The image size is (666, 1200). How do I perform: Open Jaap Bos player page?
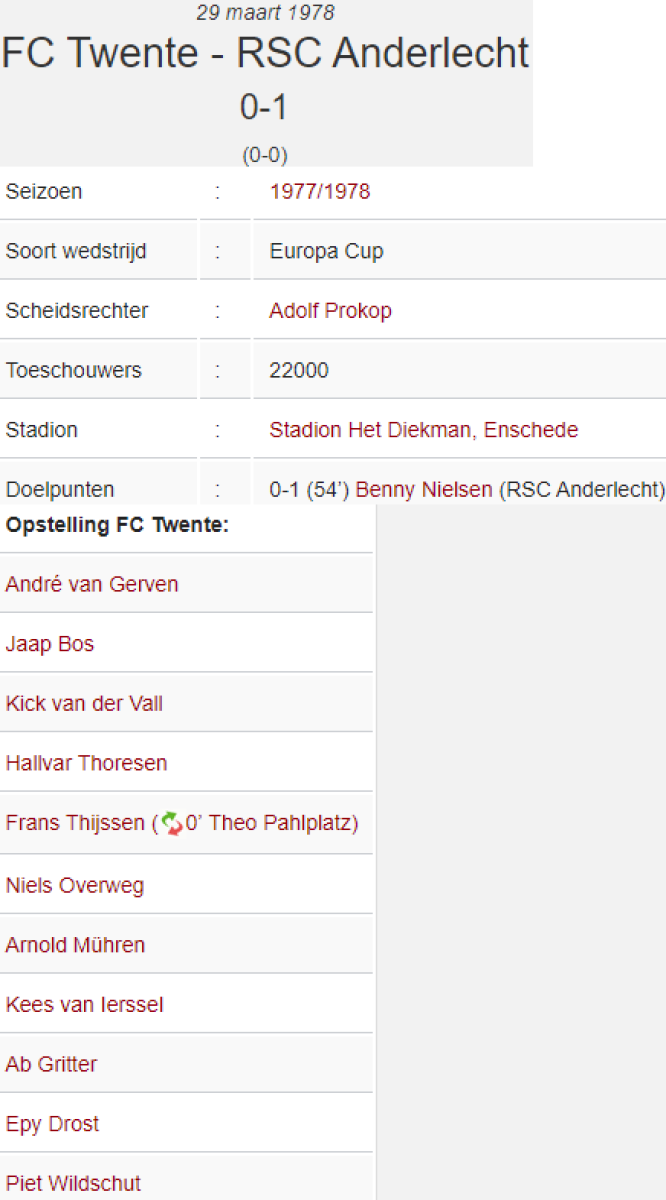(50, 644)
